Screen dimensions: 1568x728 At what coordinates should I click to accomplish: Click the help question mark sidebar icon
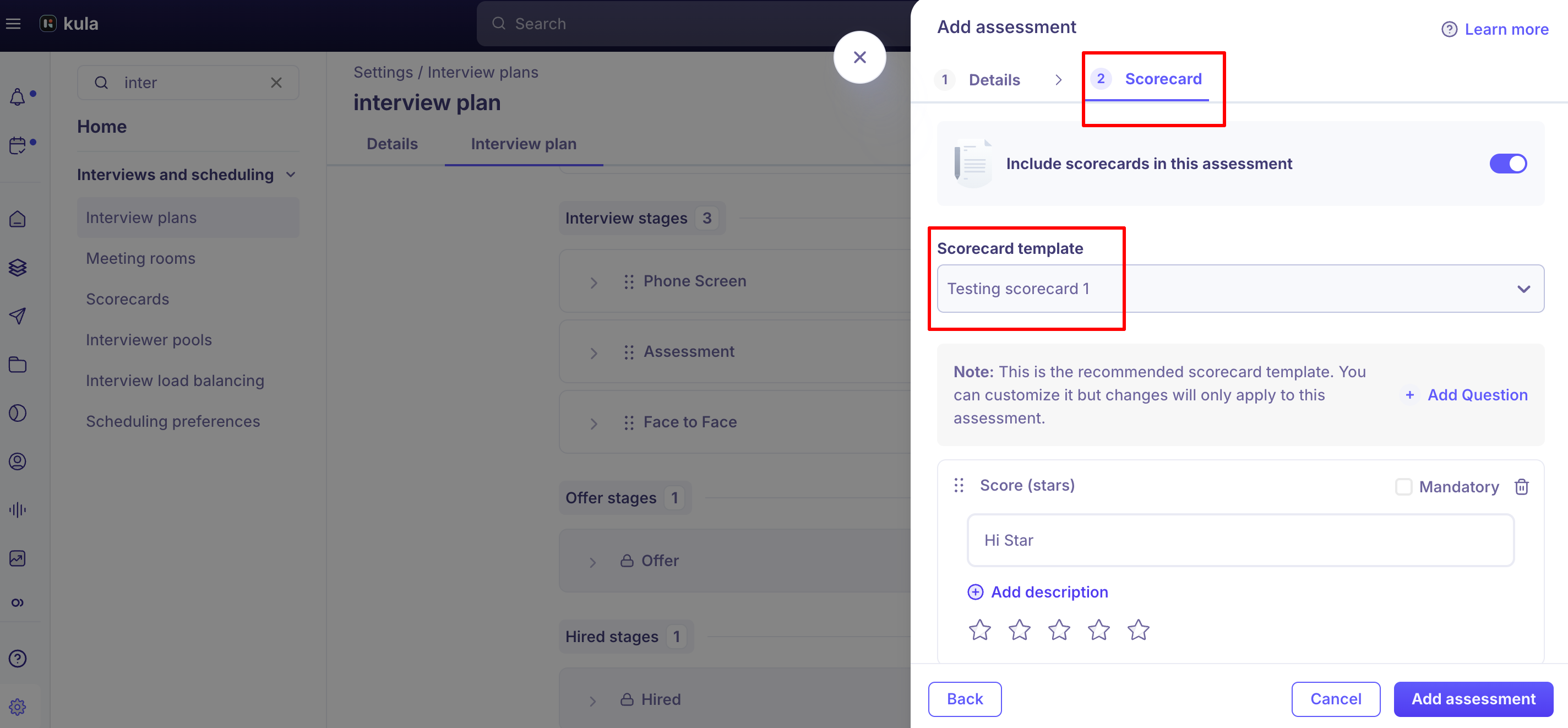coord(18,658)
